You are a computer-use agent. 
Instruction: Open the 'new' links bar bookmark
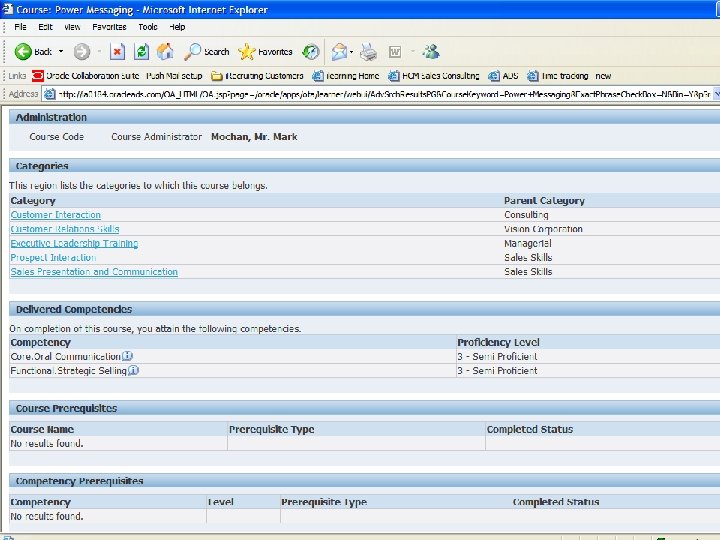(x=603, y=76)
